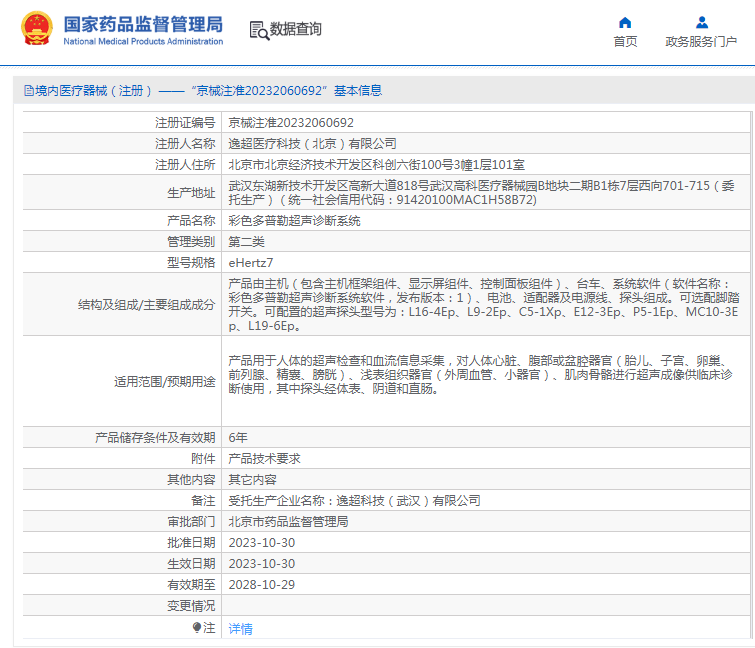755x648 pixels.
Task: Click the 注册人名称 label
Action: [185, 143]
